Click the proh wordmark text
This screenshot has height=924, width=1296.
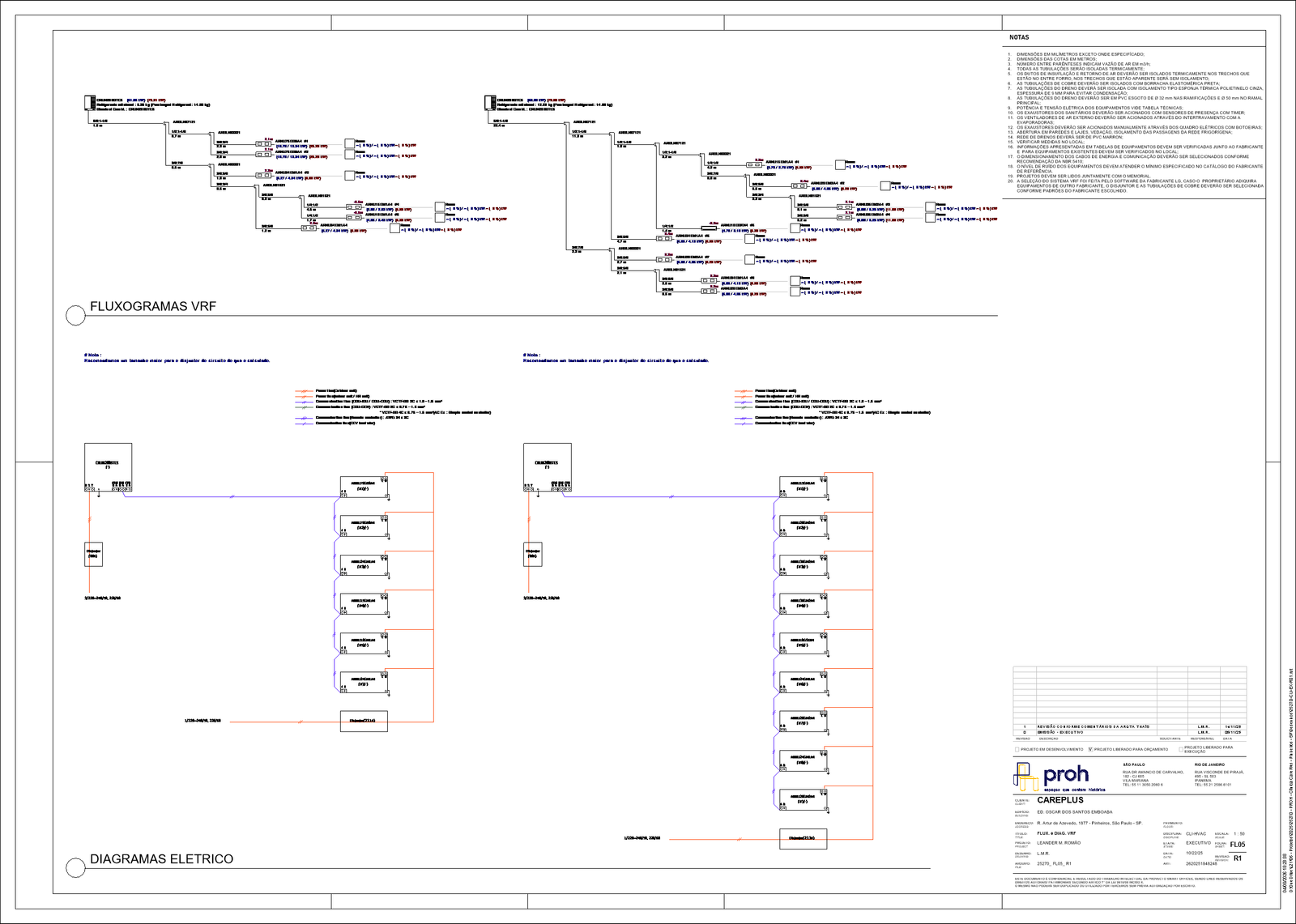pos(1066,775)
